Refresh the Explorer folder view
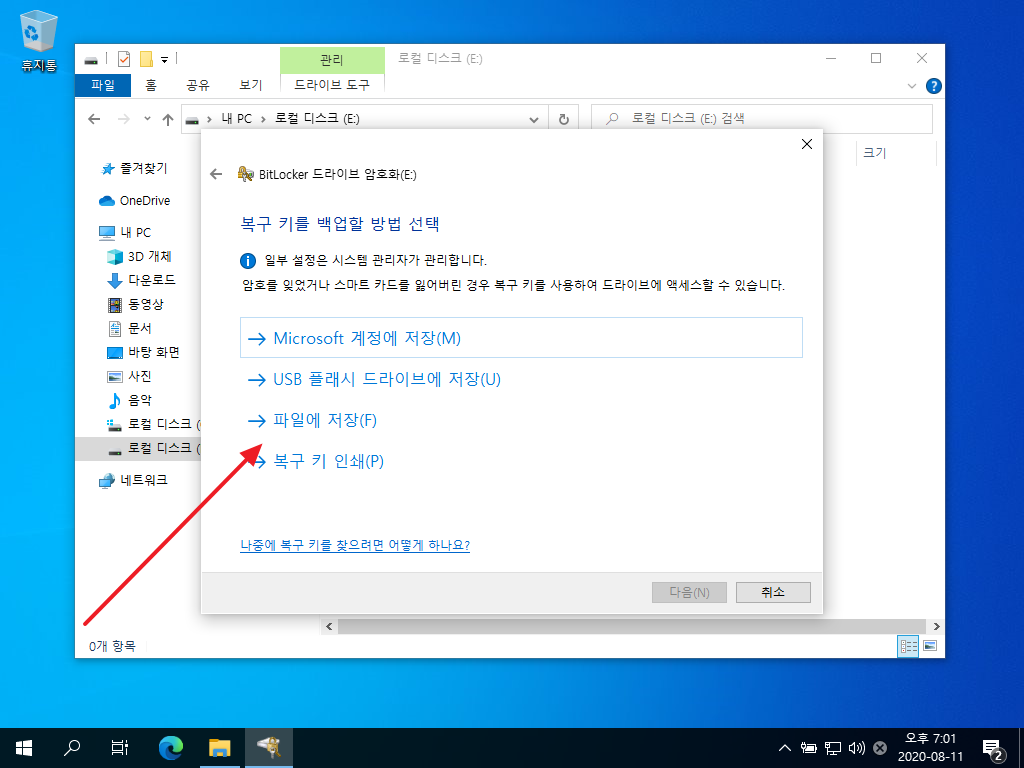1024x768 pixels. 564,120
